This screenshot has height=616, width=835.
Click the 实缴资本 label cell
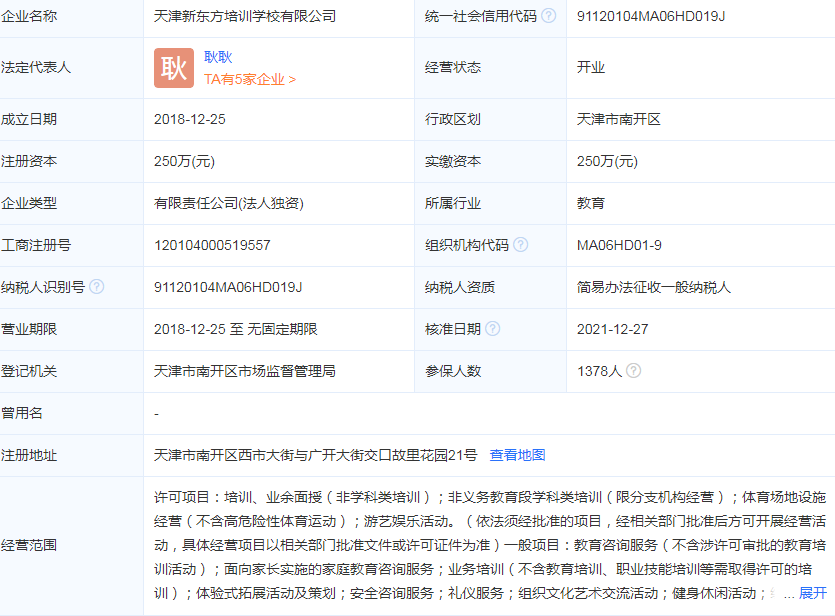point(490,161)
